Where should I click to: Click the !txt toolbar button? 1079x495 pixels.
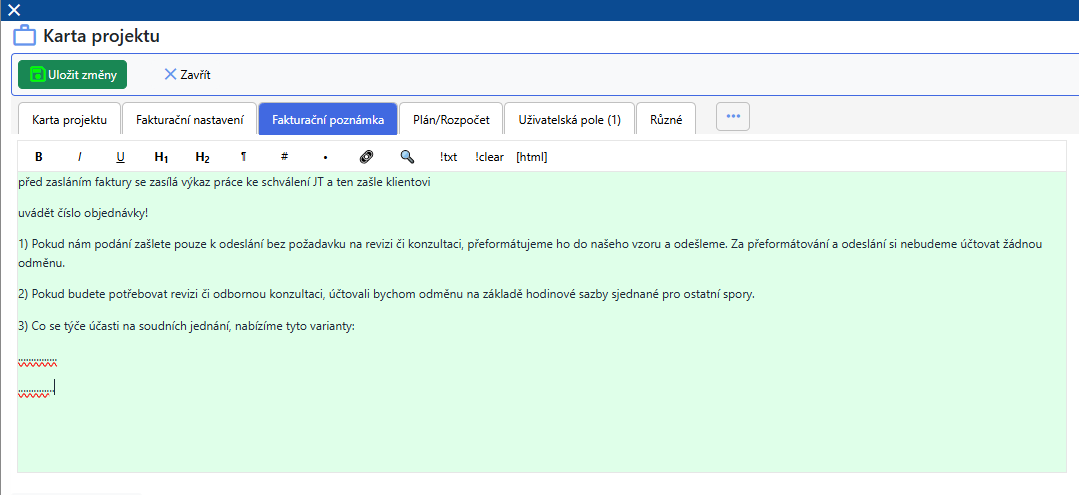(x=448, y=157)
